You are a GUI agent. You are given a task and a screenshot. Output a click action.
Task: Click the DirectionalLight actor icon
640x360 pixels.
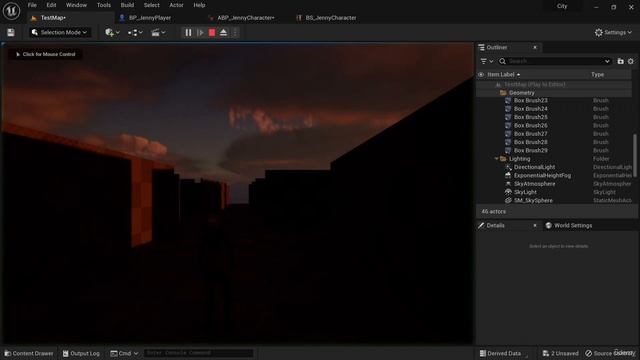click(508, 167)
